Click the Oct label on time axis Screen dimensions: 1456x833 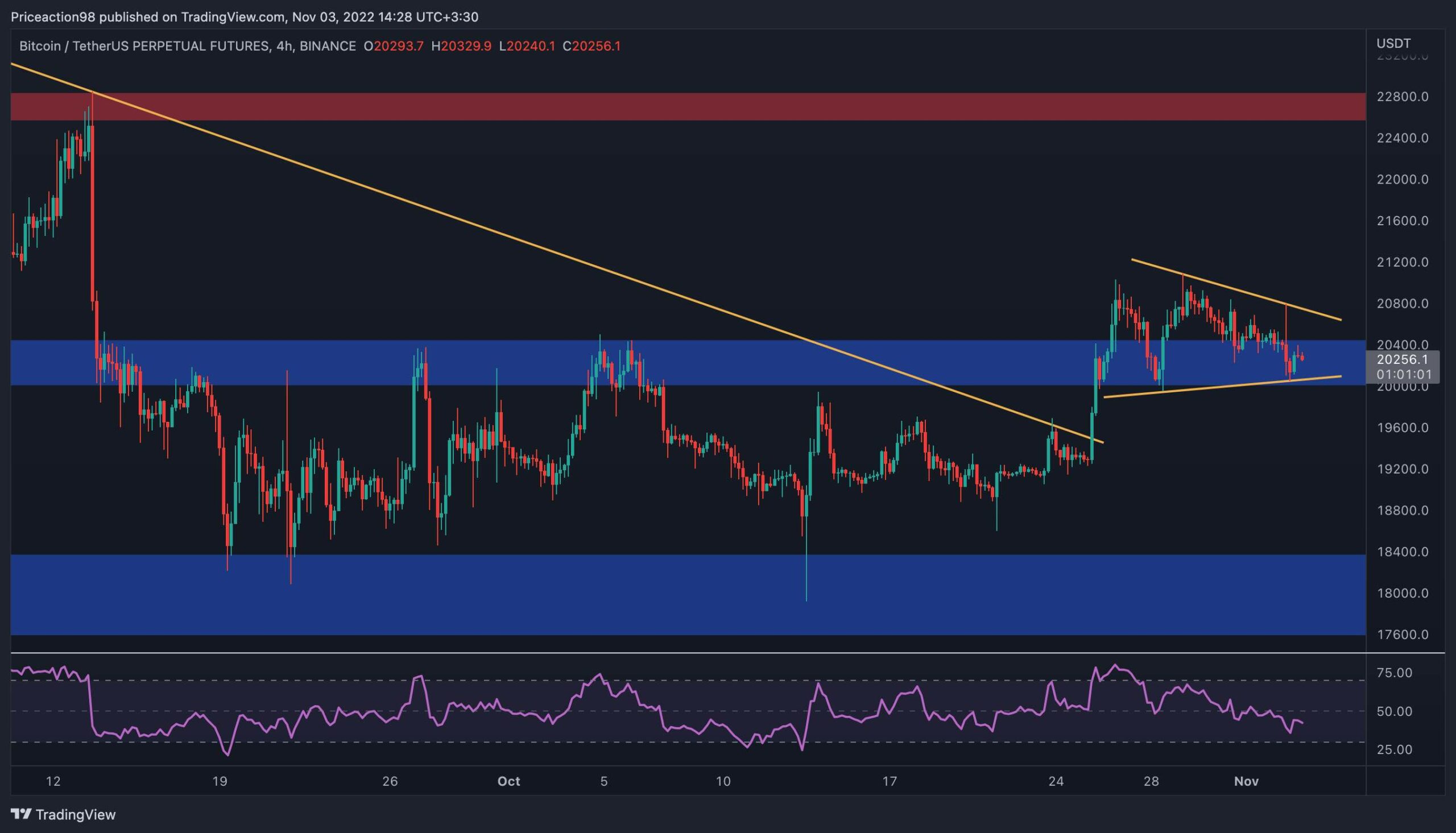pyautogui.click(x=508, y=781)
